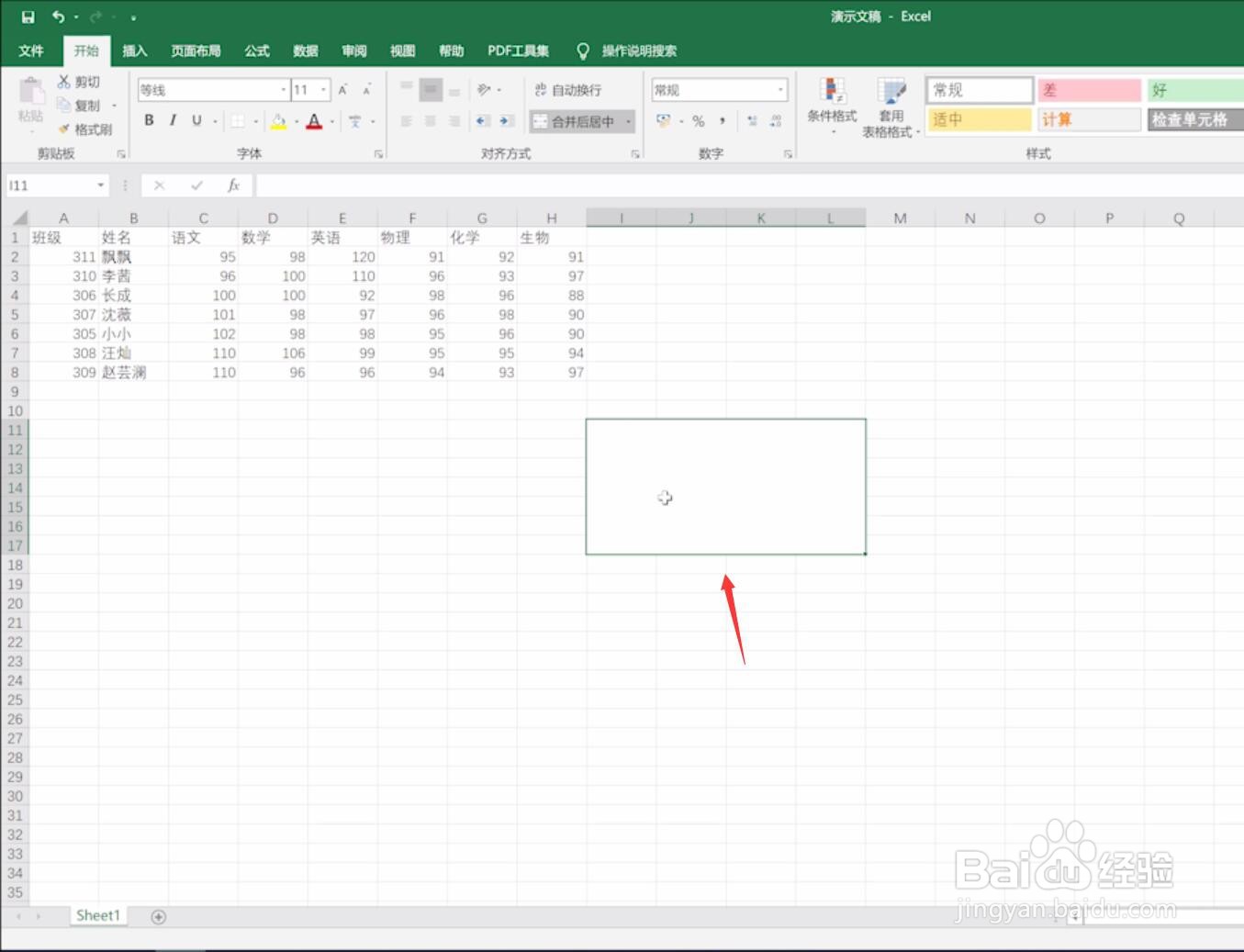Toggle middle vertical alignment
Viewport: 1244px width, 952px height.
431,90
